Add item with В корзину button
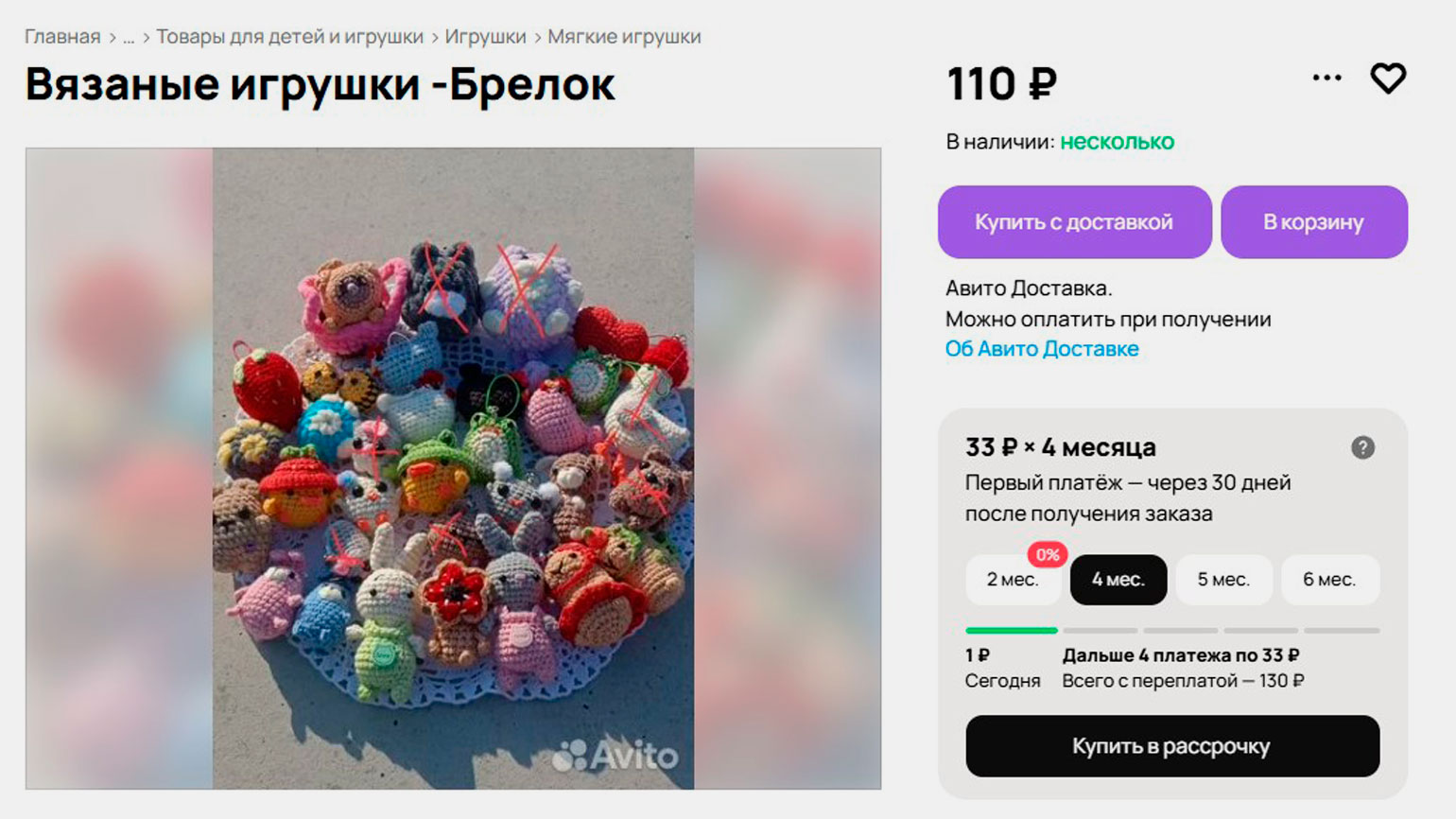 (x=1314, y=222)
